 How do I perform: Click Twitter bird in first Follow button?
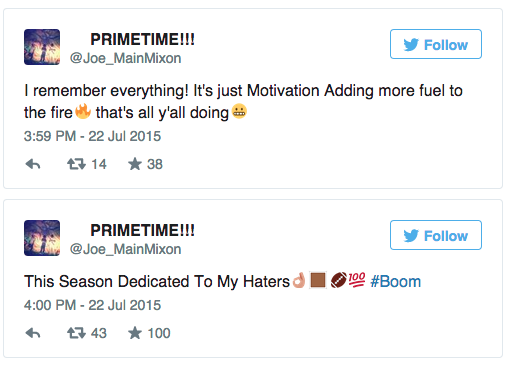point(411,45)
